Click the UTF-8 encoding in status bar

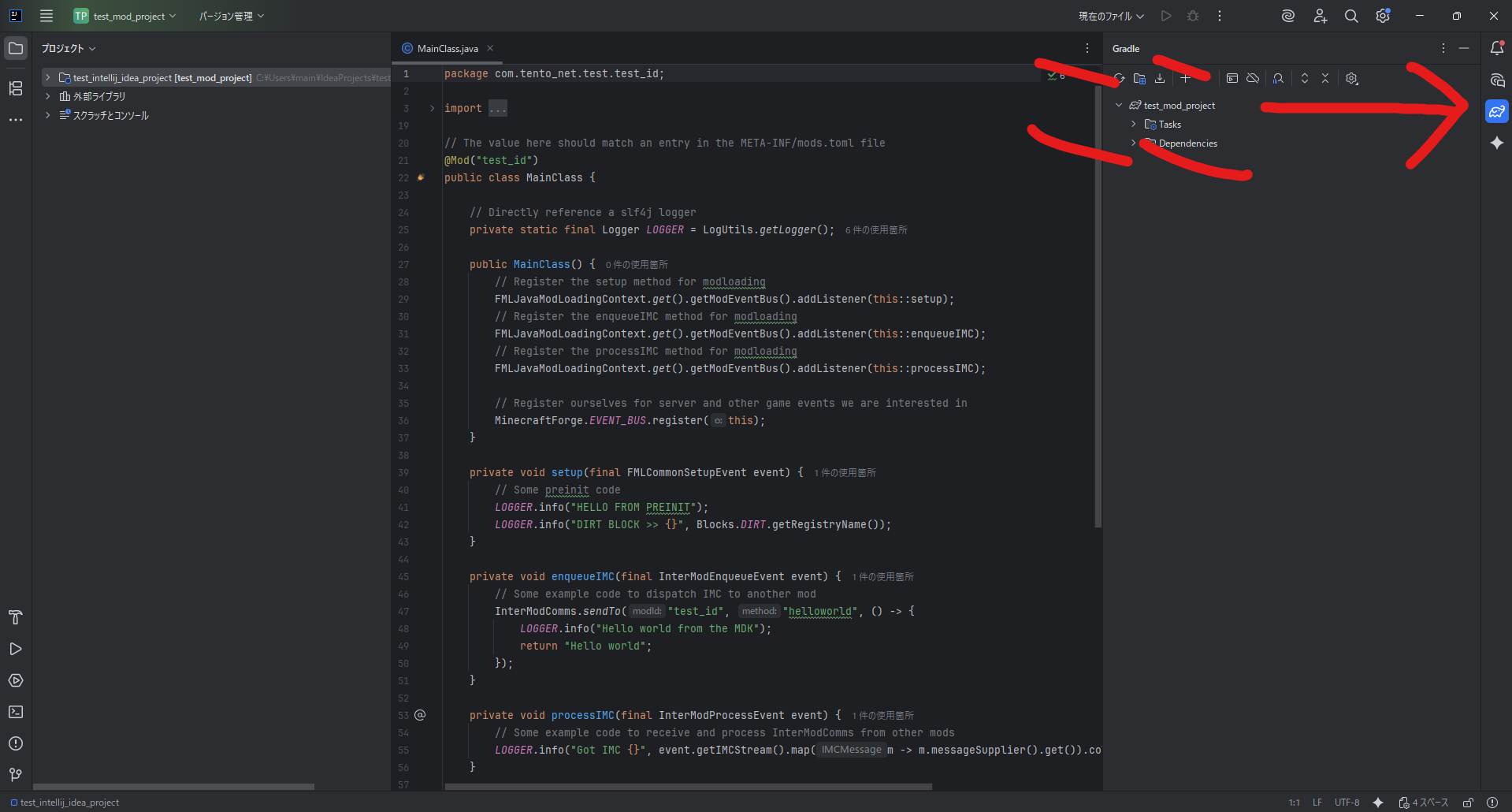click(1347, 803)
